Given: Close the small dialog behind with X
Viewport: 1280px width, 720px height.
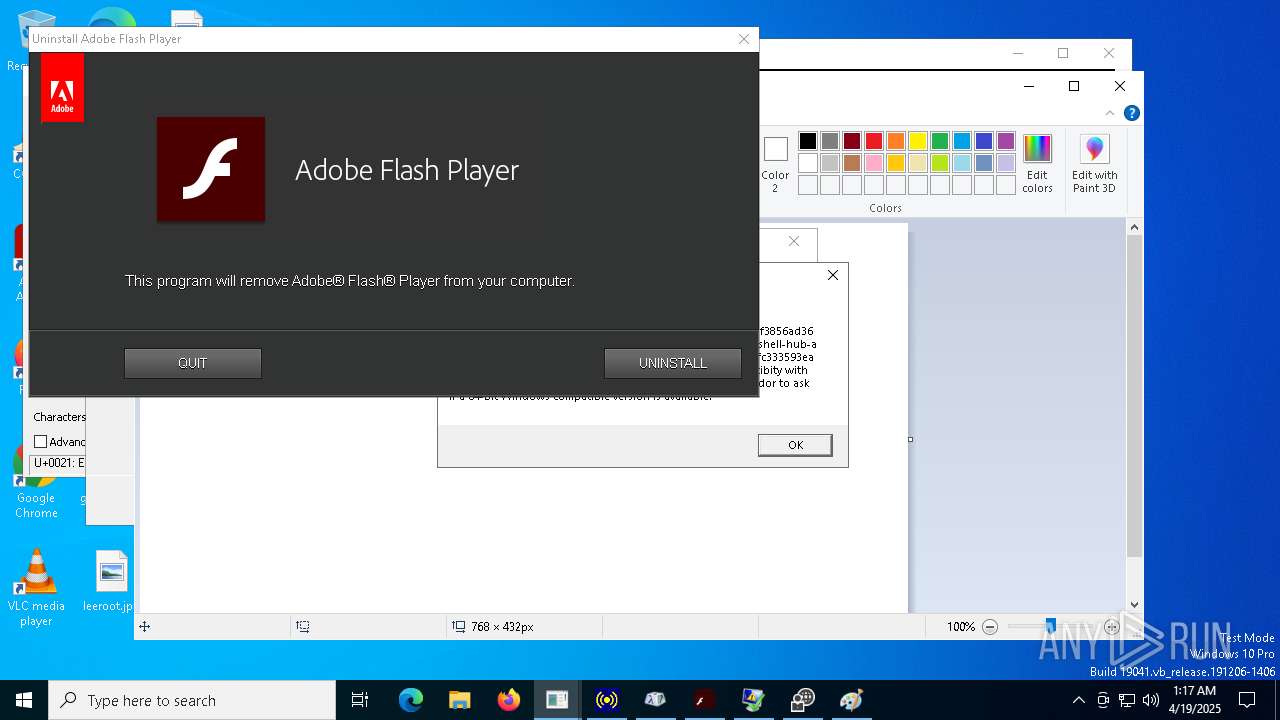Looking at the screenshot, I should tap(794, 241).
